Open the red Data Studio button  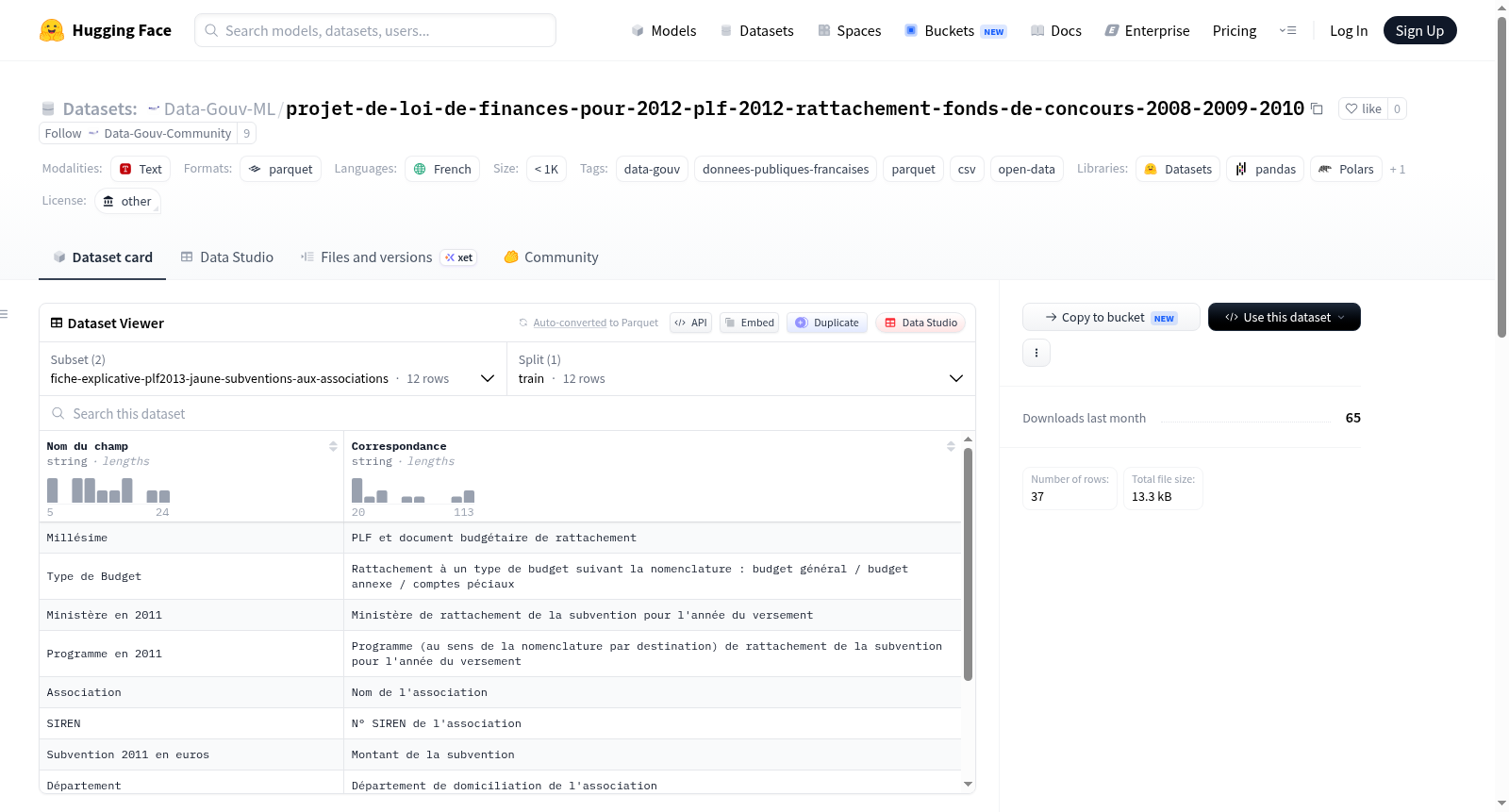(x=920, y=323)
